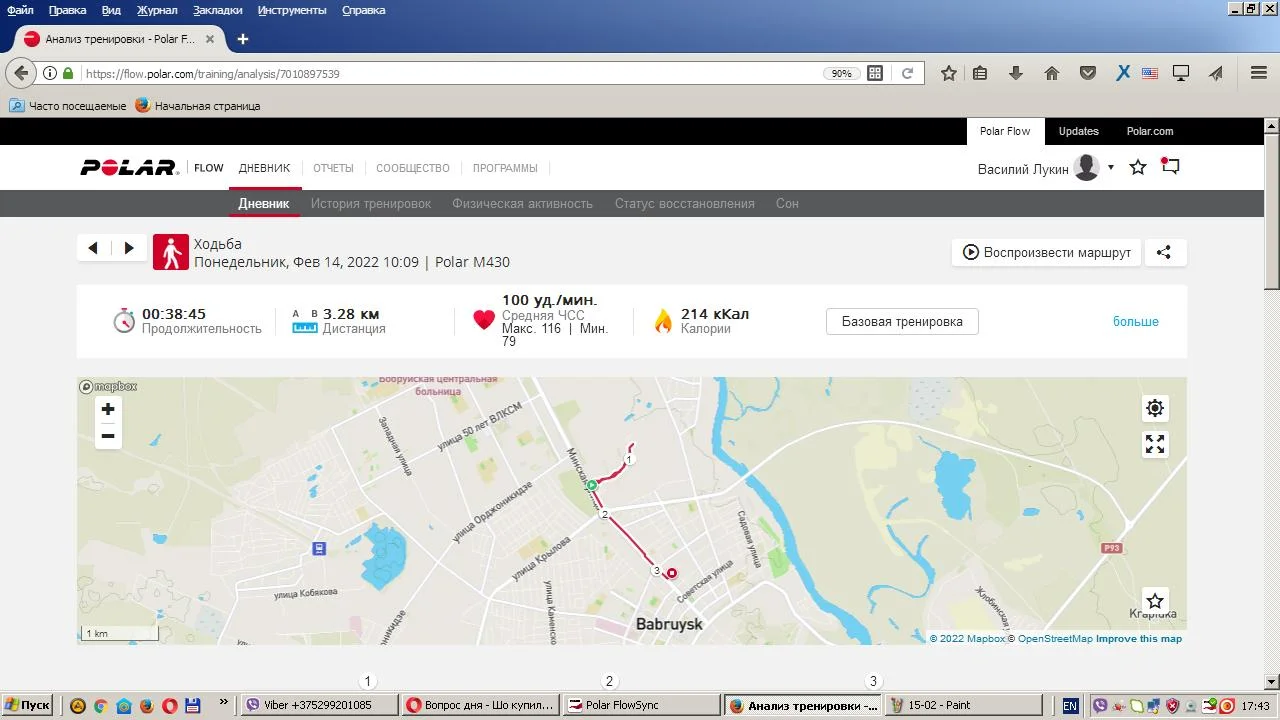Switch to the Updates top tab
This screenshot has width=1280, height=720.
pos(1078,131)
